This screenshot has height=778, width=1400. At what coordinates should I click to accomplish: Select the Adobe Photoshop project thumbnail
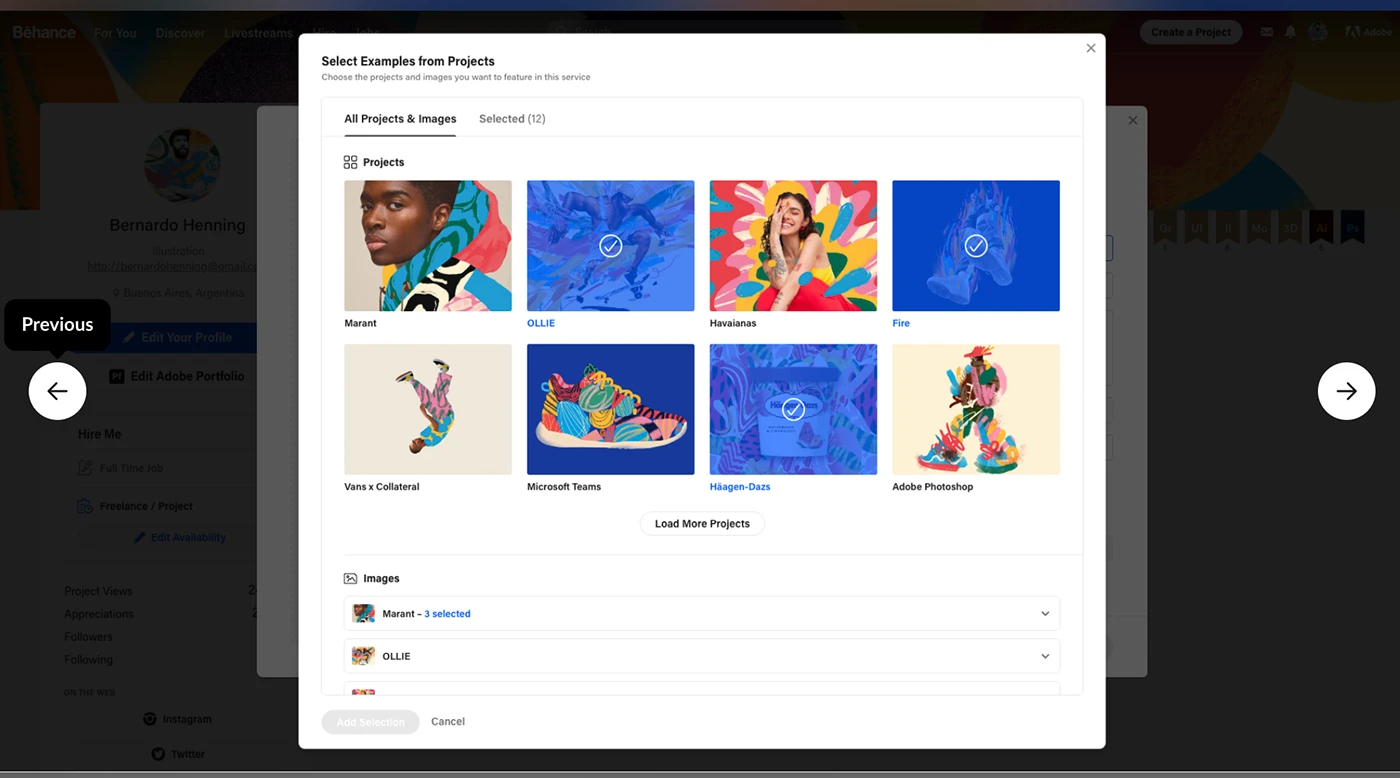(975, 409)
